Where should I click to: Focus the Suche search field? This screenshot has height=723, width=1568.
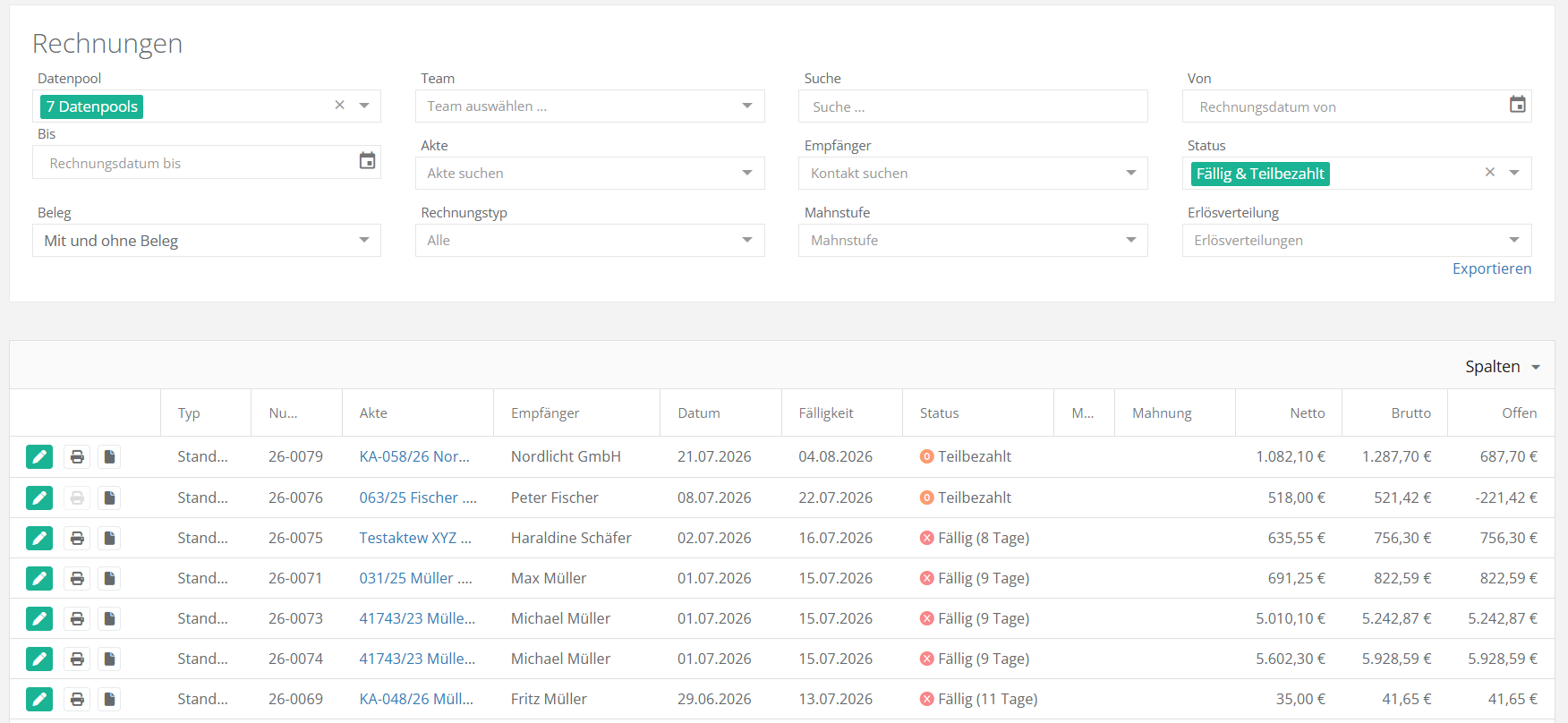pyautogui.click(x=973, y=106)
